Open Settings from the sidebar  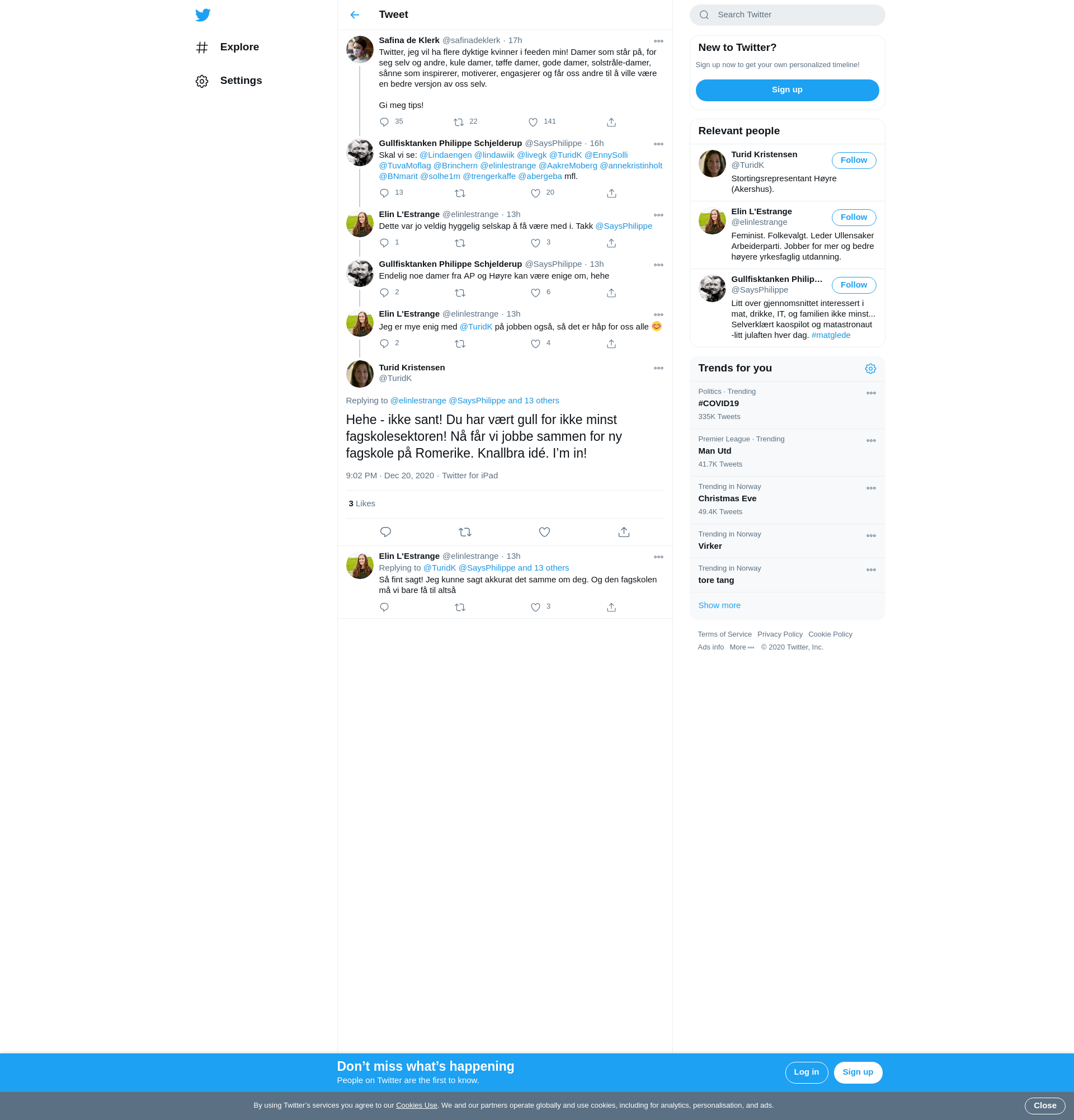229,81
